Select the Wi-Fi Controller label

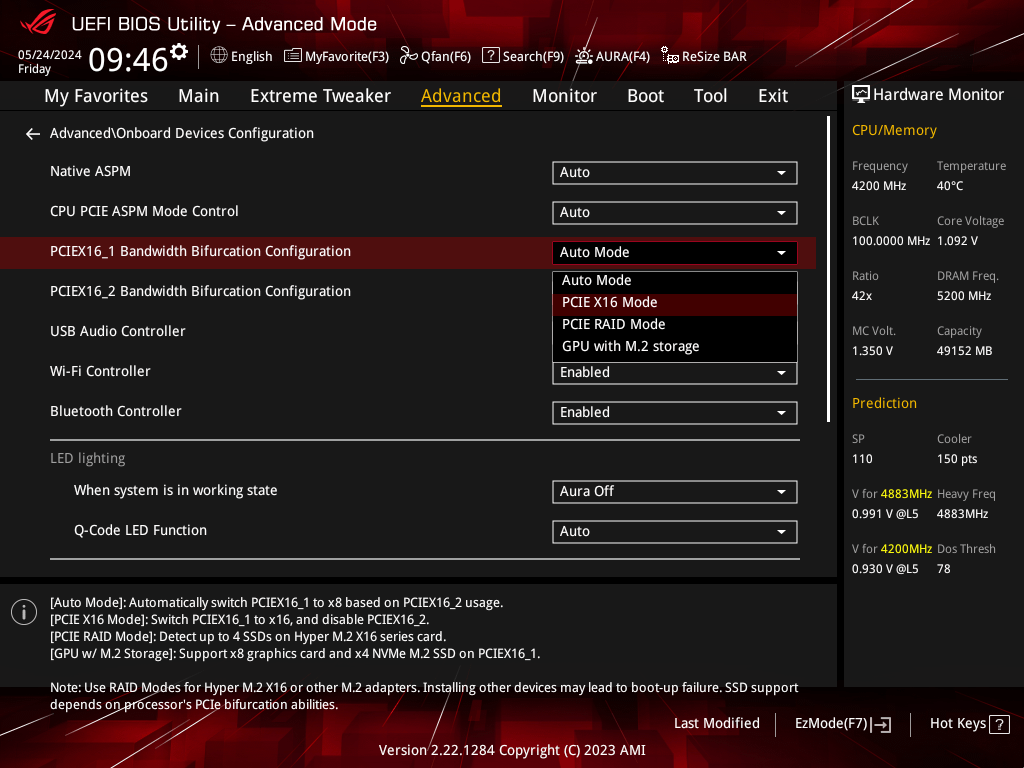pyautogui.click(x=100, y=372)
